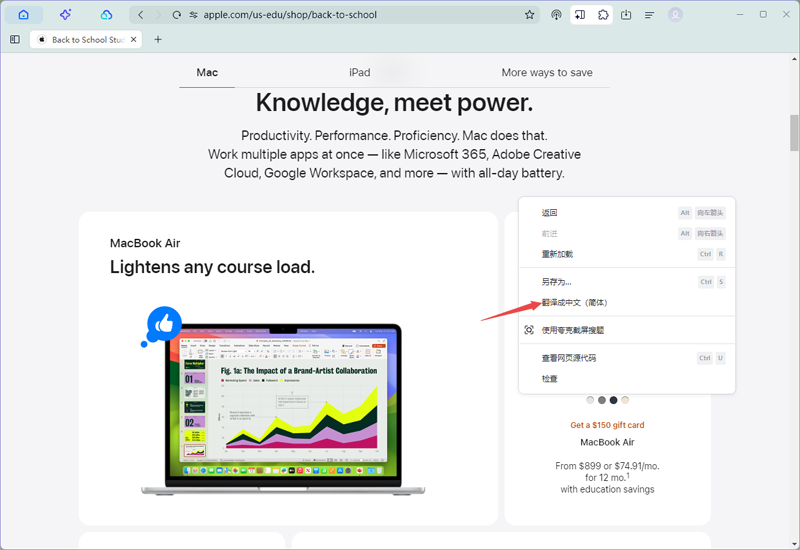Choose 翻译成中文（简体） menu entry
The width and height of the screenshot is (800, 550).
627,303
